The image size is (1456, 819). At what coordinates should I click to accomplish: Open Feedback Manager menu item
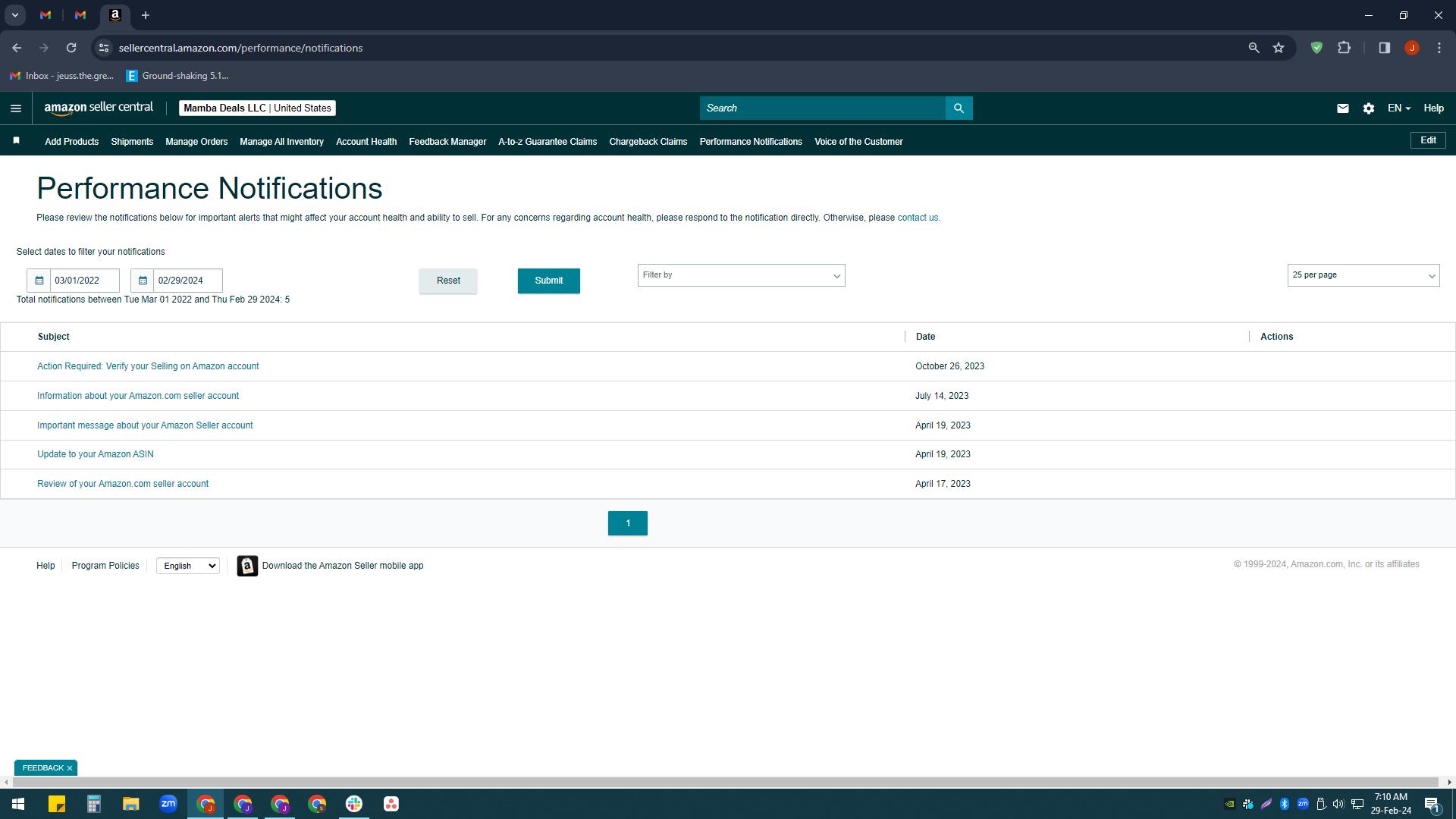[x=447, y=142]
